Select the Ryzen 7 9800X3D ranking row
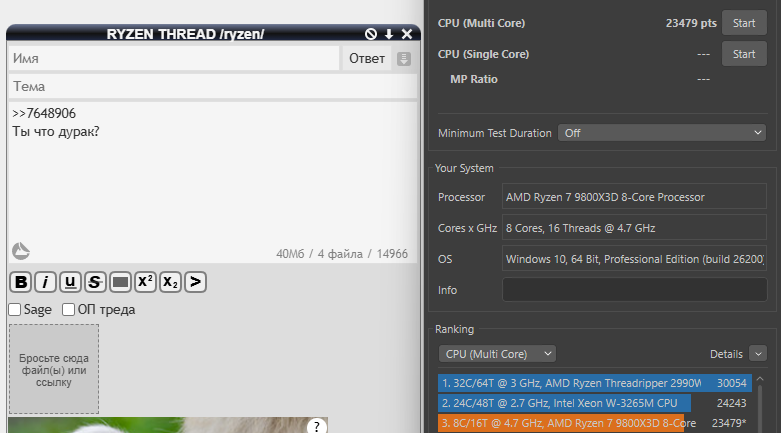Screen dimensions: 781x433 click(x=595, y=423)
